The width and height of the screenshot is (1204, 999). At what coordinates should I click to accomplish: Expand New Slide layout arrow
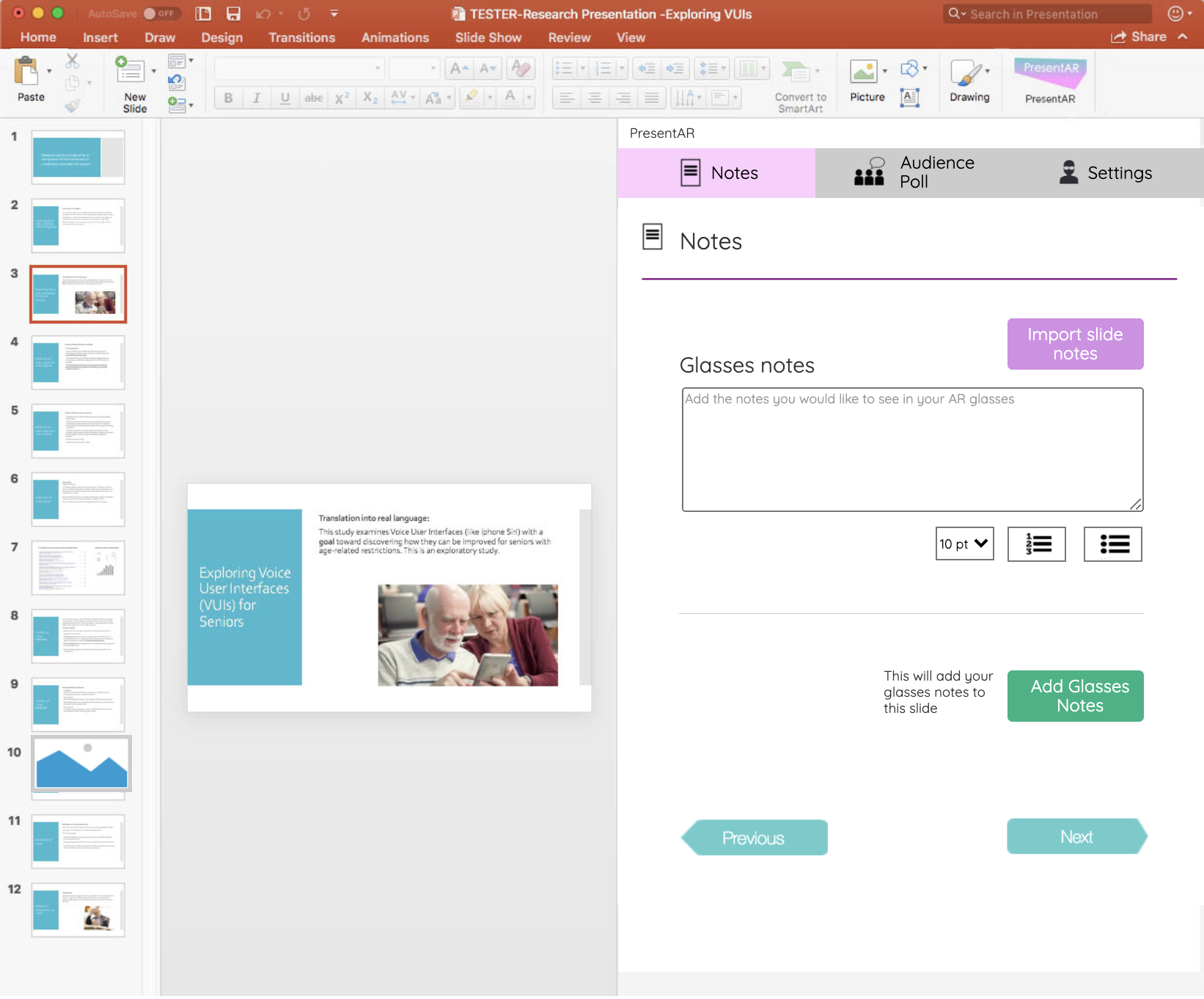point(153,71)
